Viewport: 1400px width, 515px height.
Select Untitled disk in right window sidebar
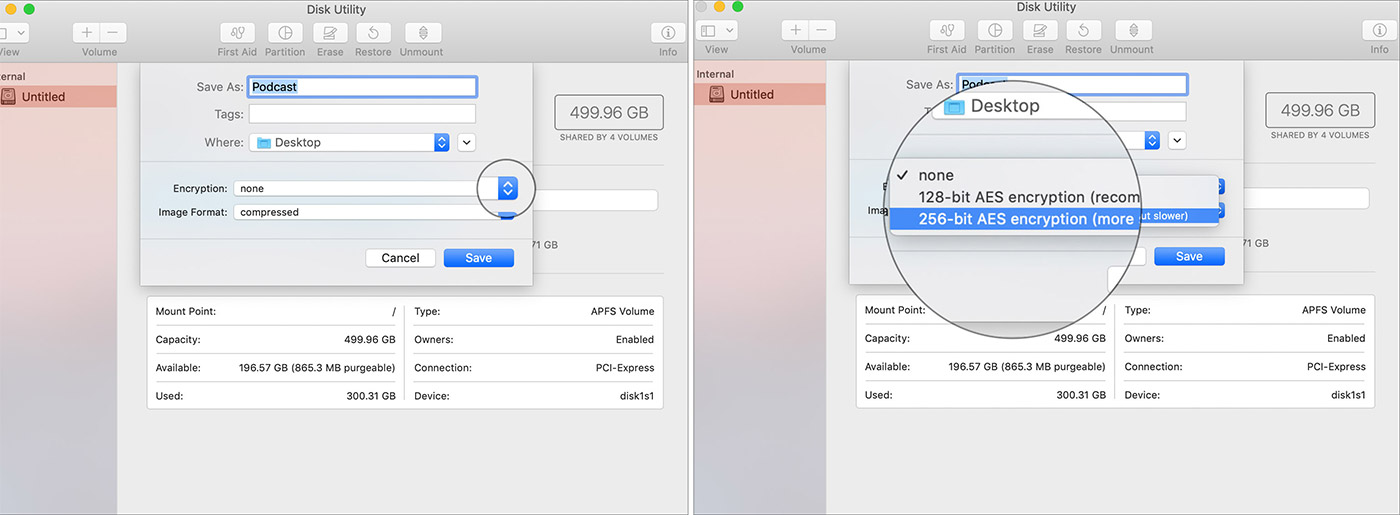[x=760, y=94]
